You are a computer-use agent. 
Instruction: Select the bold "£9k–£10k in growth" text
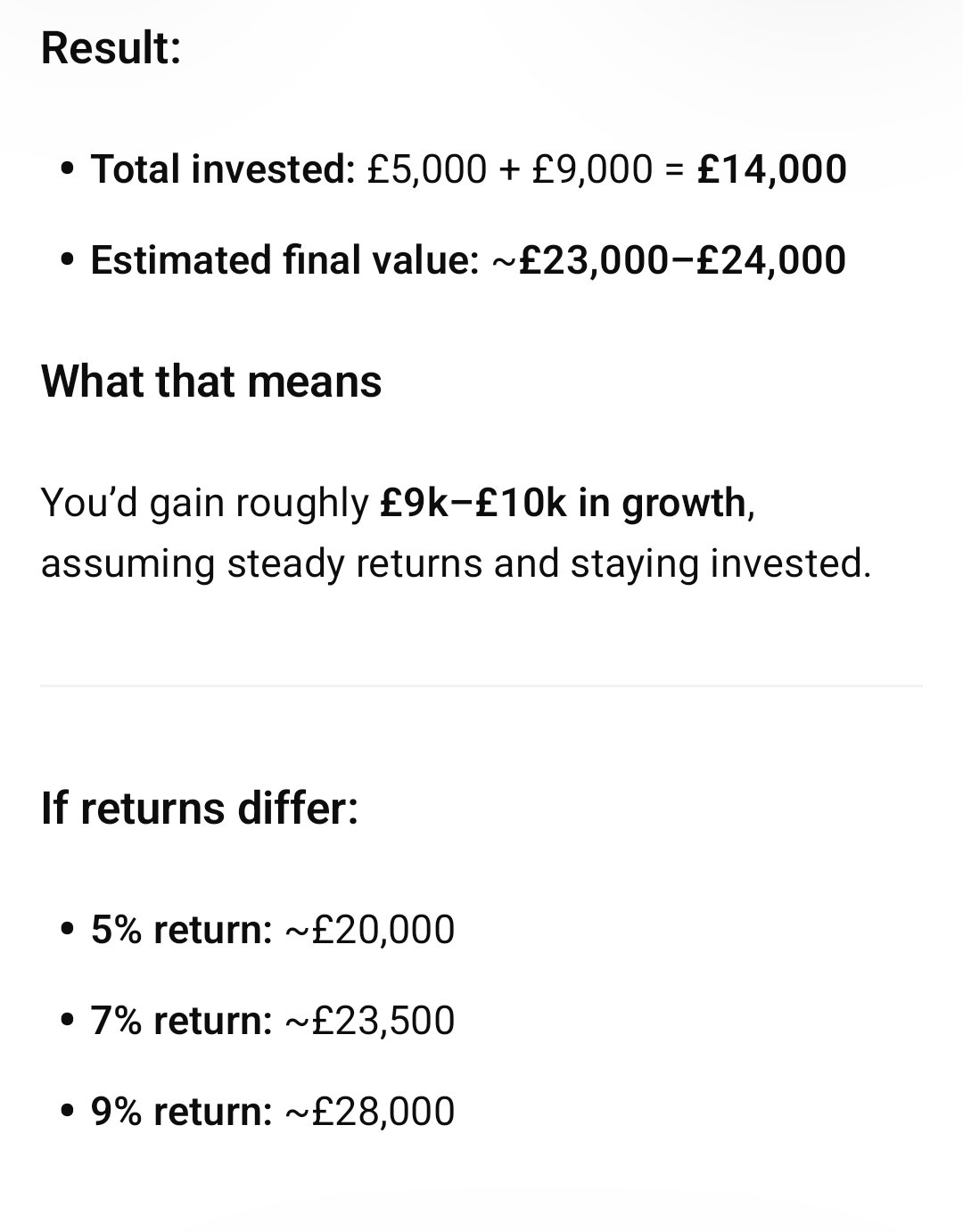coord(563,503)
